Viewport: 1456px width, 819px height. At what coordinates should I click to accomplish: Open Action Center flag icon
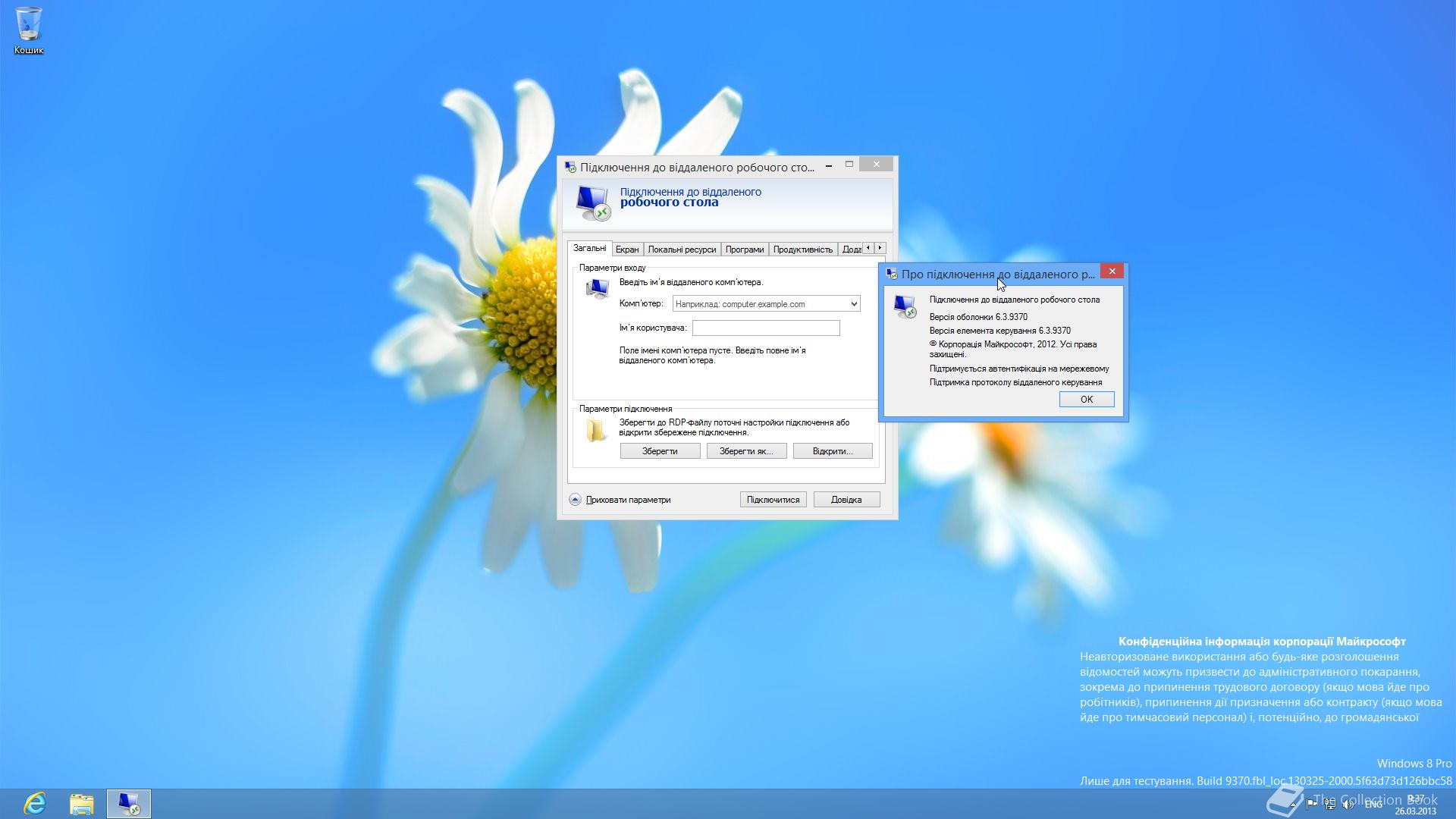pyautogui.click(x=1311, y=804)
